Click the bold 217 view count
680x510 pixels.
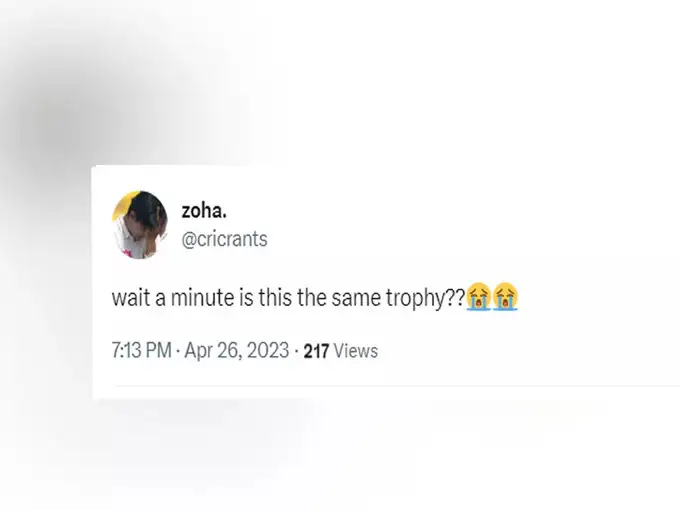pyautogui.click(x=316, y=351)
